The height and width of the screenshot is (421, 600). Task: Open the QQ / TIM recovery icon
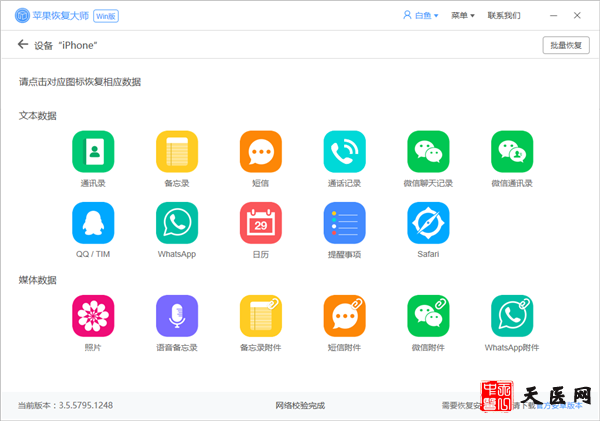coord(93,223)
